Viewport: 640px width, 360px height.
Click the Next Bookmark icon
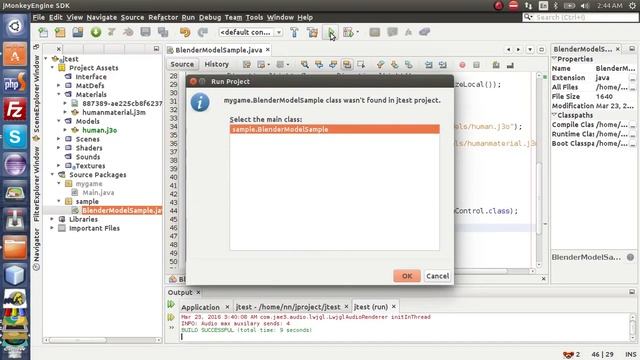[394, 64]
